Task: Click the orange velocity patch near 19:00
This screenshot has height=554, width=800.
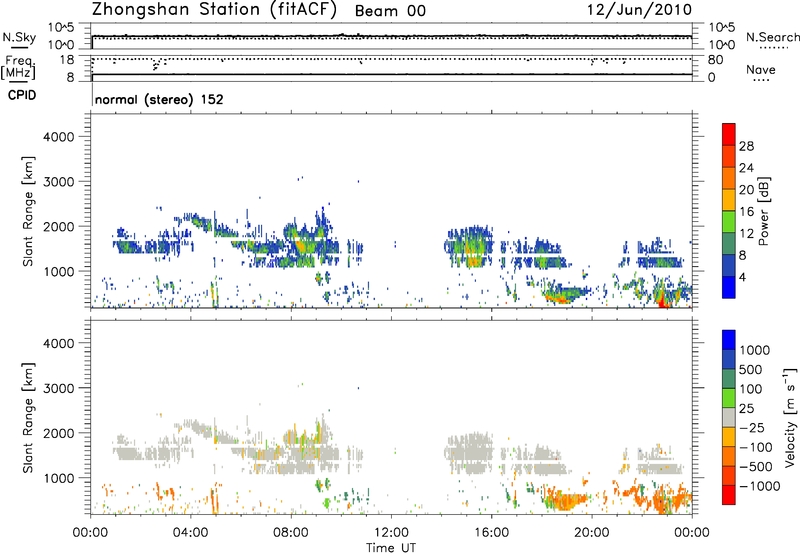Action: point(564,500)
